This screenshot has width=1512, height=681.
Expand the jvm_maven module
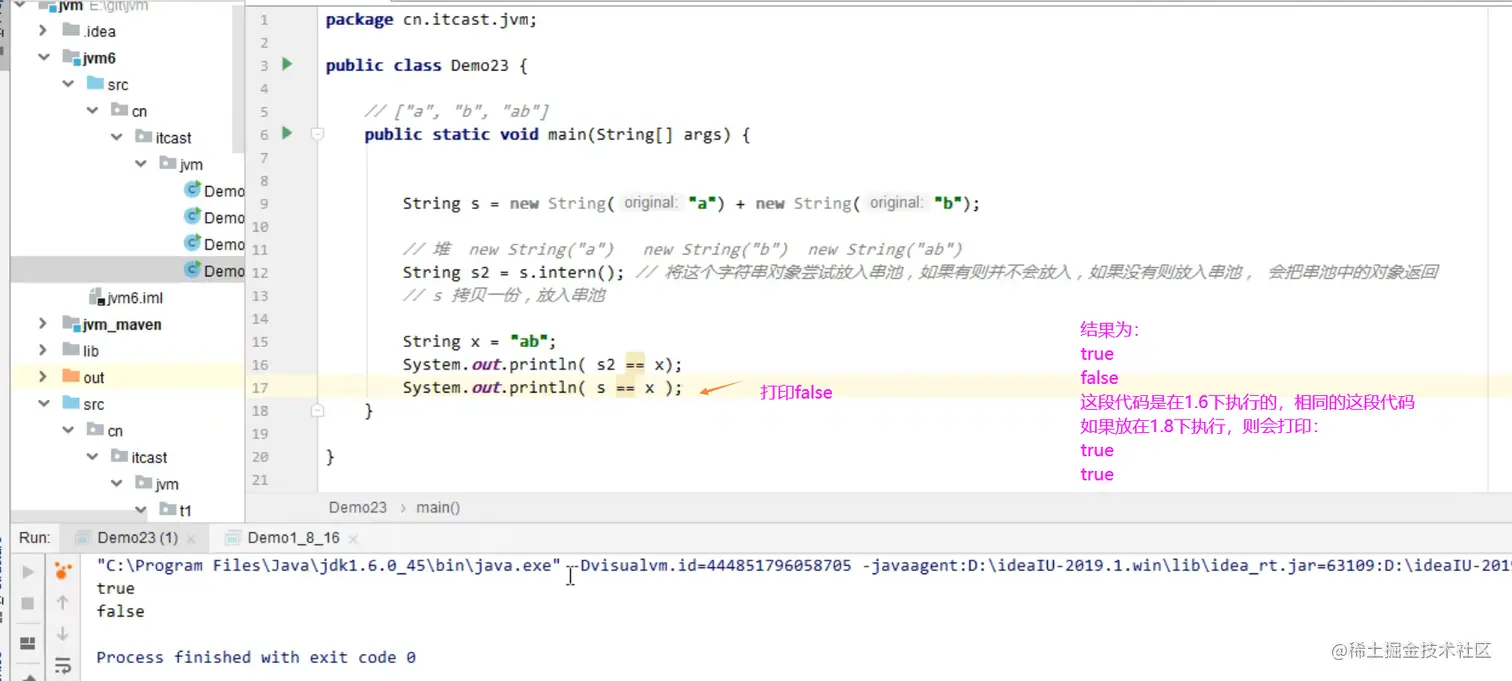pyautogui.click(x=43, y=324)
